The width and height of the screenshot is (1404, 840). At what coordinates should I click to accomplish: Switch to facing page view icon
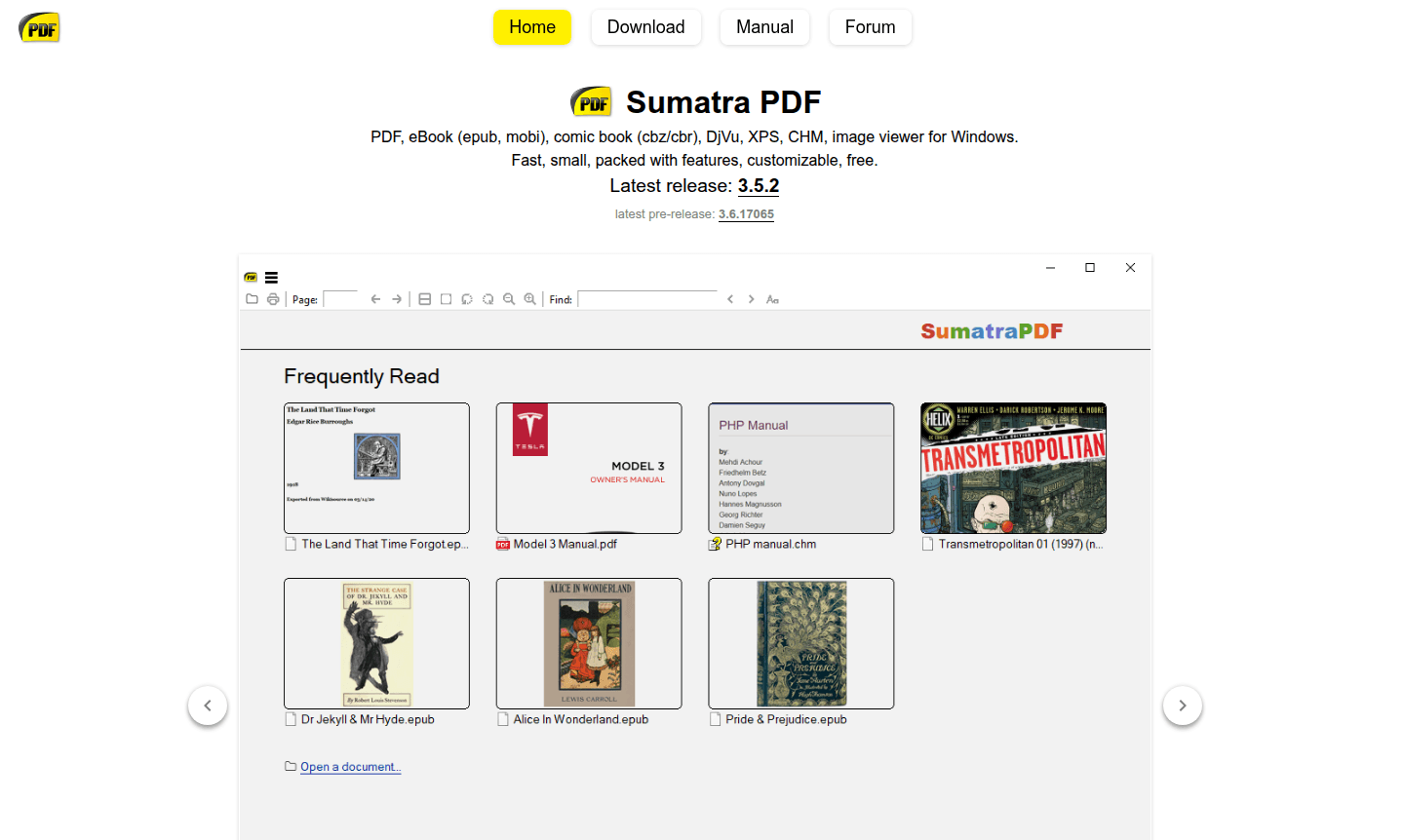pos(424,298)
